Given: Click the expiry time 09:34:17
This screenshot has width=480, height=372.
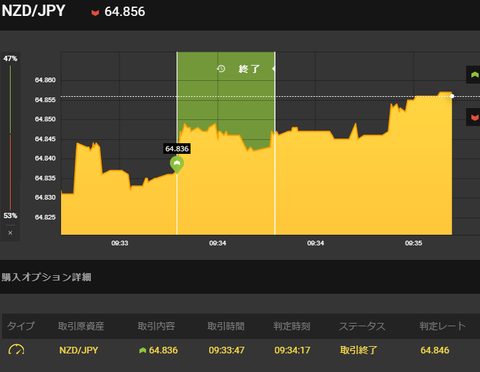Looking at the screenshot, I should point(292,350).
